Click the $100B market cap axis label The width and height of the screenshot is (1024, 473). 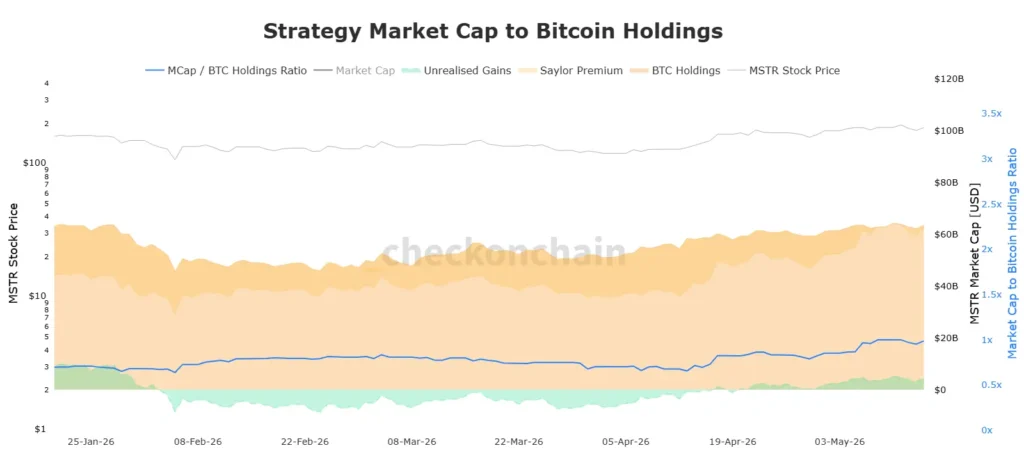pyautogui.click(x=950, y=131)
